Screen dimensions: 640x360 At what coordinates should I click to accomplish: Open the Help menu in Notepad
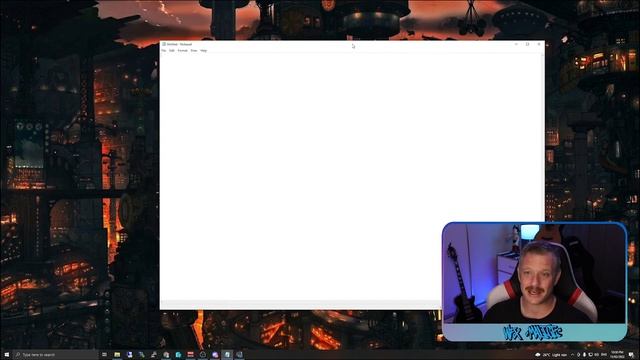click(x=203, y=51)
